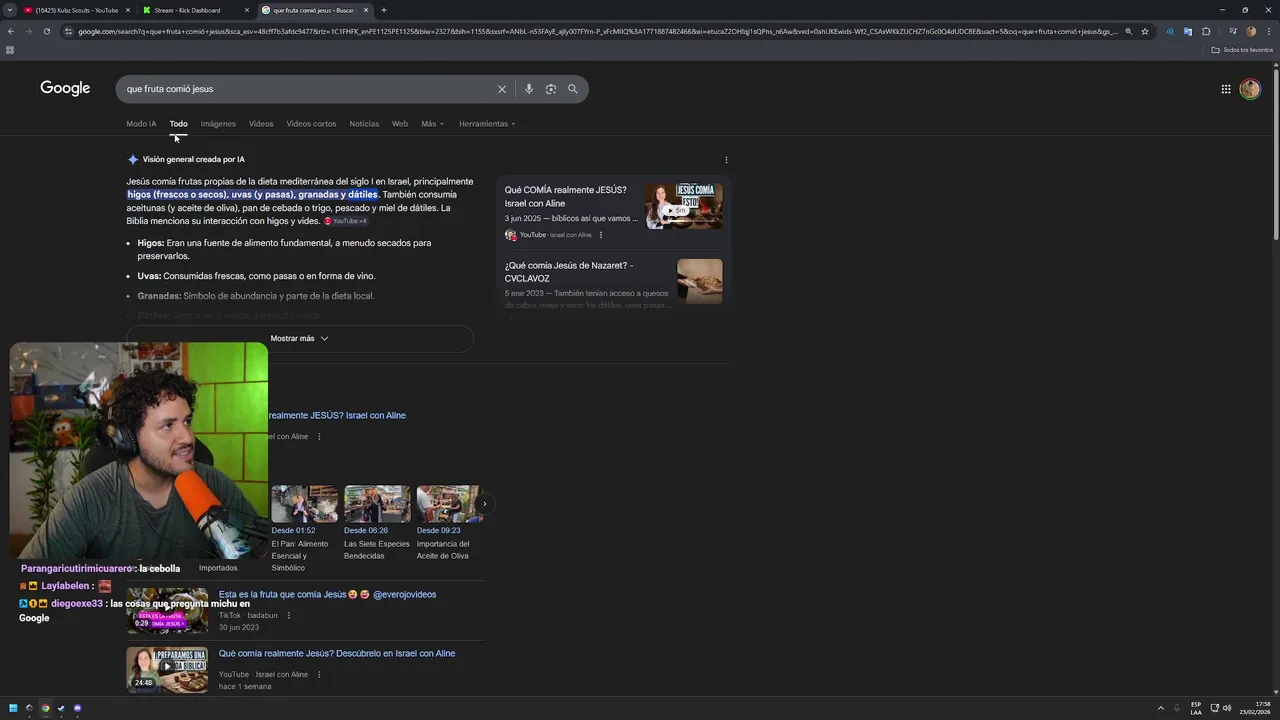1280x720 pixels.
Task: Open the taskbar clock and date
Action: click(1255, 708)
